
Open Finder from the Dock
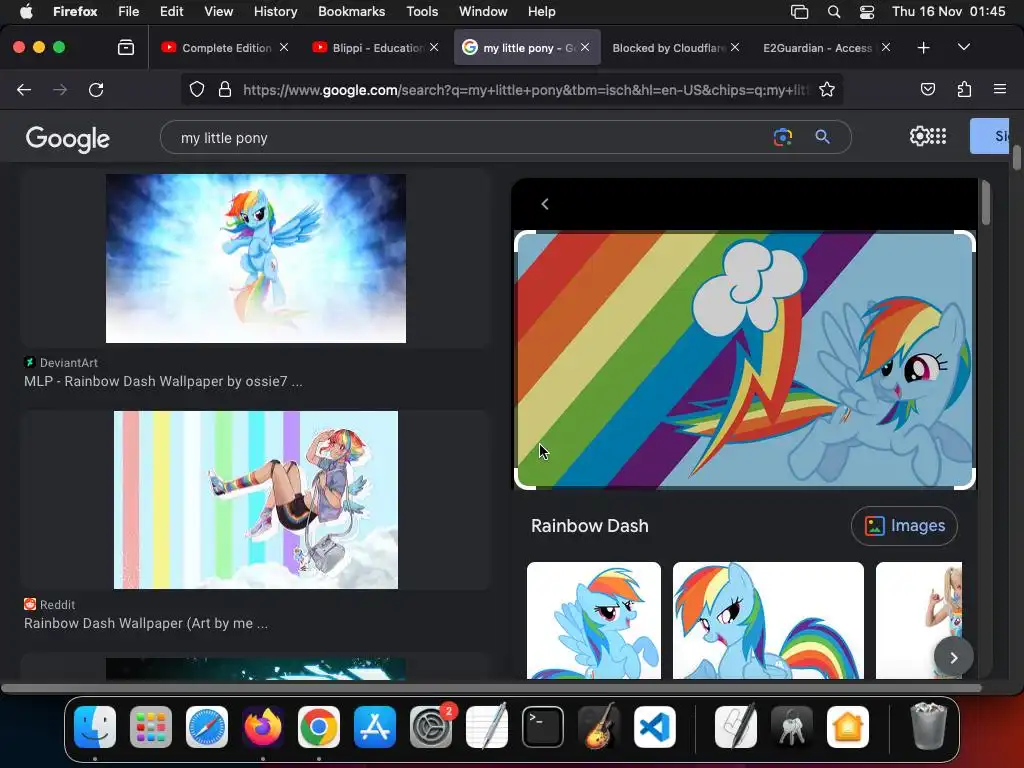click(95, 727)
